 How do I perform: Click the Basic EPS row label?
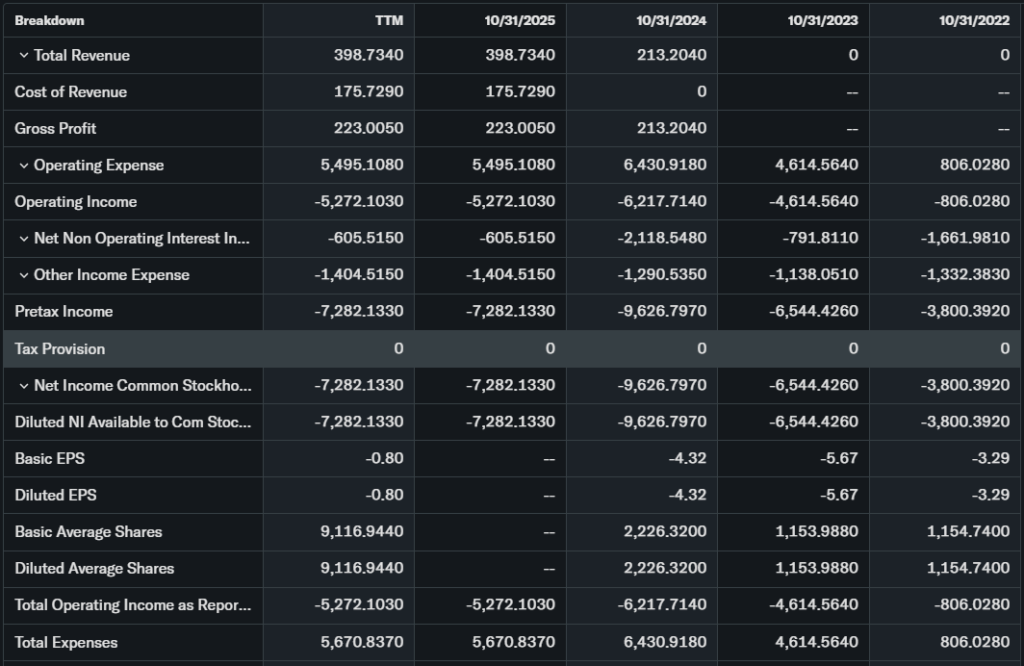[x=48, y=459]
